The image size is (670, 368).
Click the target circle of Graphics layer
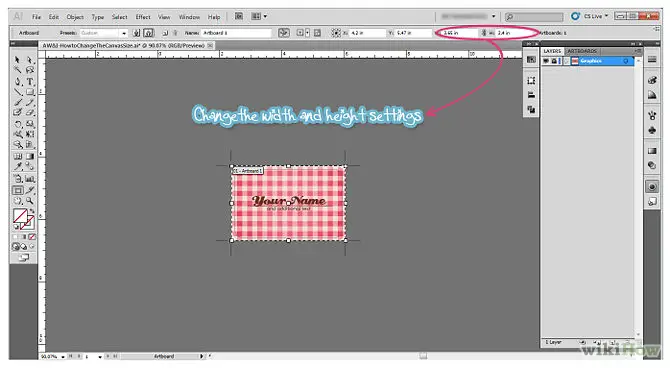[x=626, y=61]
